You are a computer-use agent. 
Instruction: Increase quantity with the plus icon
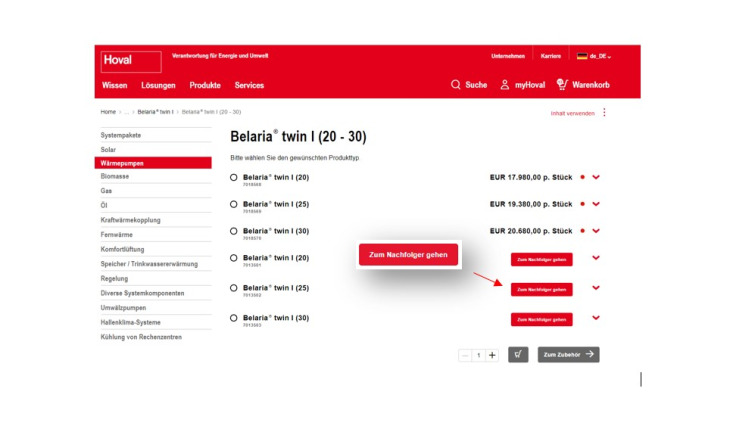click(492, 355)
